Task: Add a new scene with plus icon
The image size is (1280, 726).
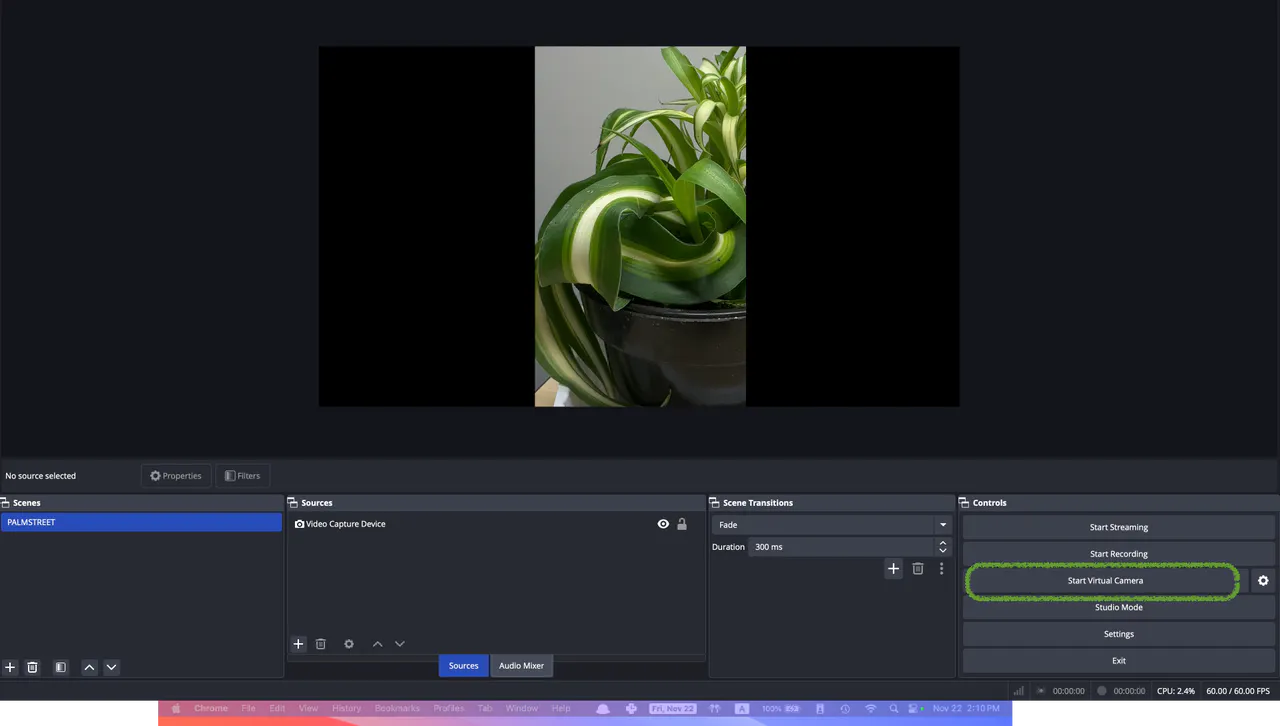Action: (10, 667)
